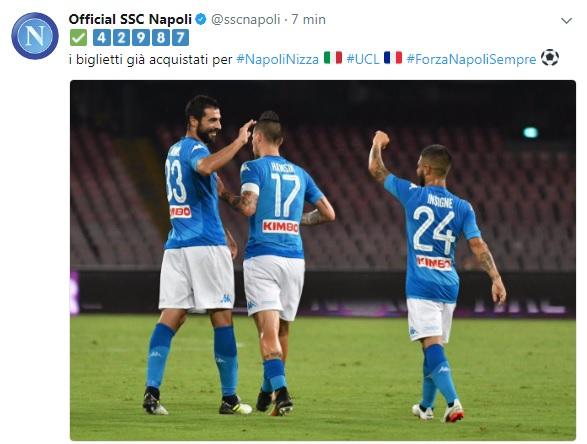Open the Official SSC Napoli profile name
This screenshot has width=587, height=444.
coord(130,19)
